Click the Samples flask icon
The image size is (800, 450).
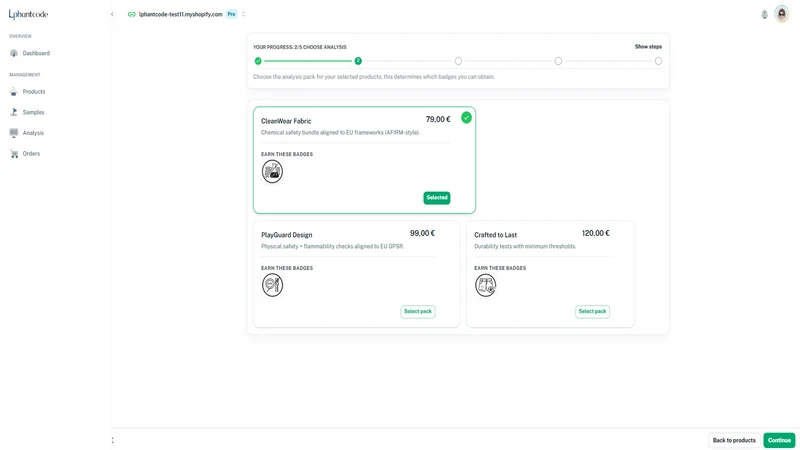coord(14,112)
